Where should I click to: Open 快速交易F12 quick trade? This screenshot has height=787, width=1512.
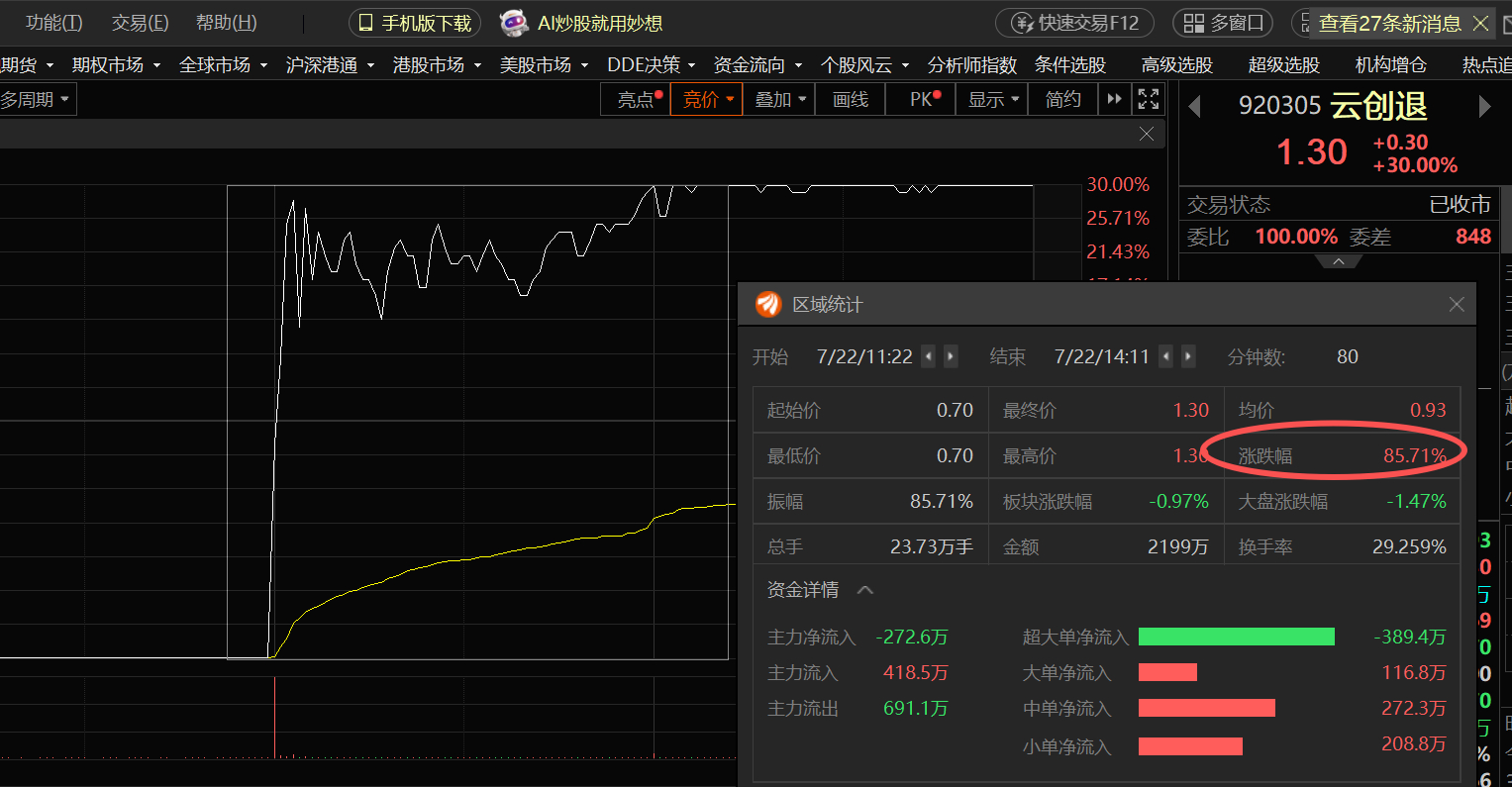pyautogui.click(x=1074, y=23)
